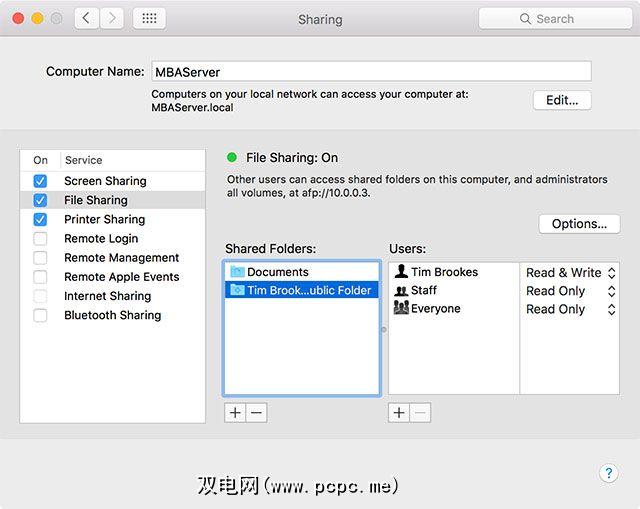The height and width of the screenshot is (509, 640).
Task: Add a shared folder with plus button
Action: pos(235,412)
